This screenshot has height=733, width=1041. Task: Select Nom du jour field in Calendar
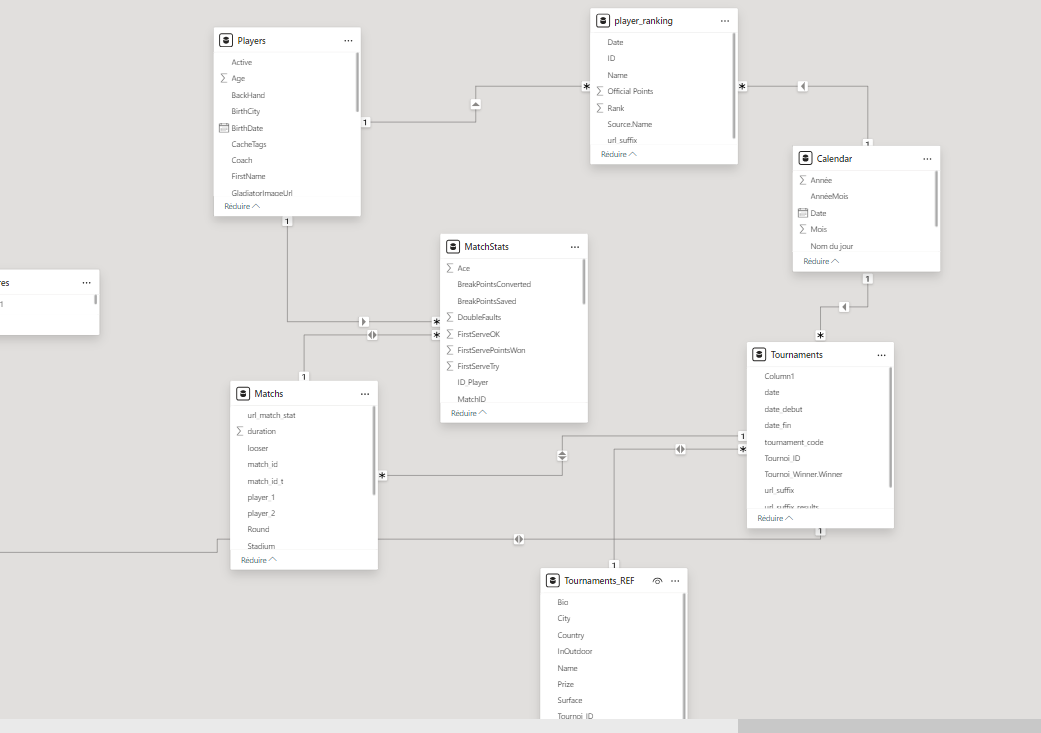point(831,246)
